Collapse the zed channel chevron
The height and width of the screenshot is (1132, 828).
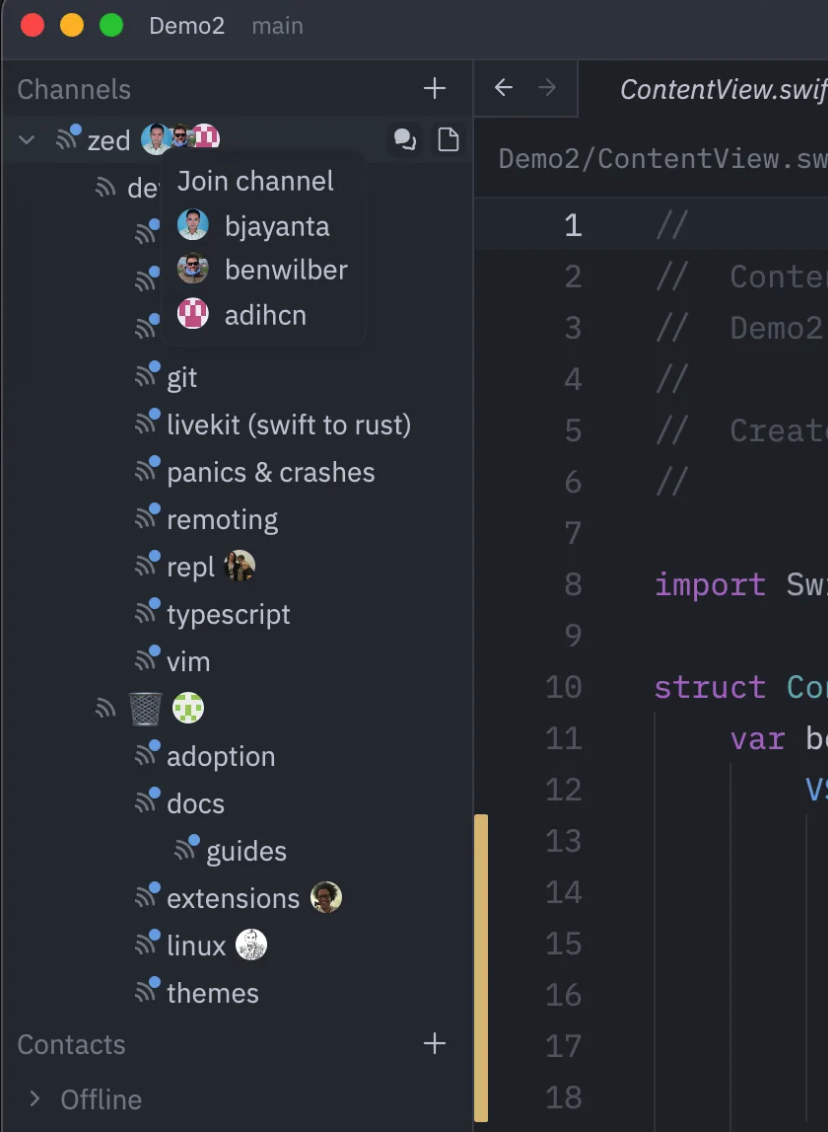(28, 140)
